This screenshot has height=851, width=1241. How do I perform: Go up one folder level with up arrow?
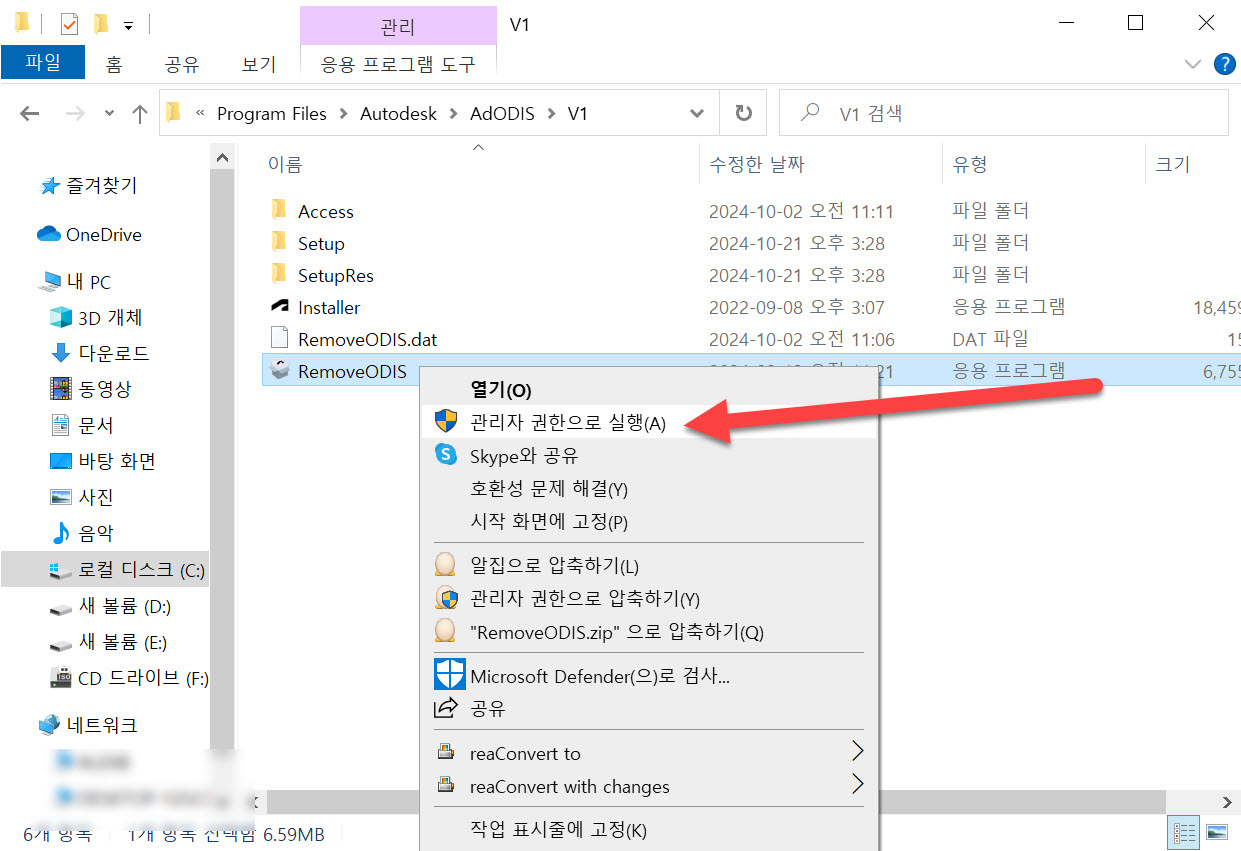tap(140, 114)
